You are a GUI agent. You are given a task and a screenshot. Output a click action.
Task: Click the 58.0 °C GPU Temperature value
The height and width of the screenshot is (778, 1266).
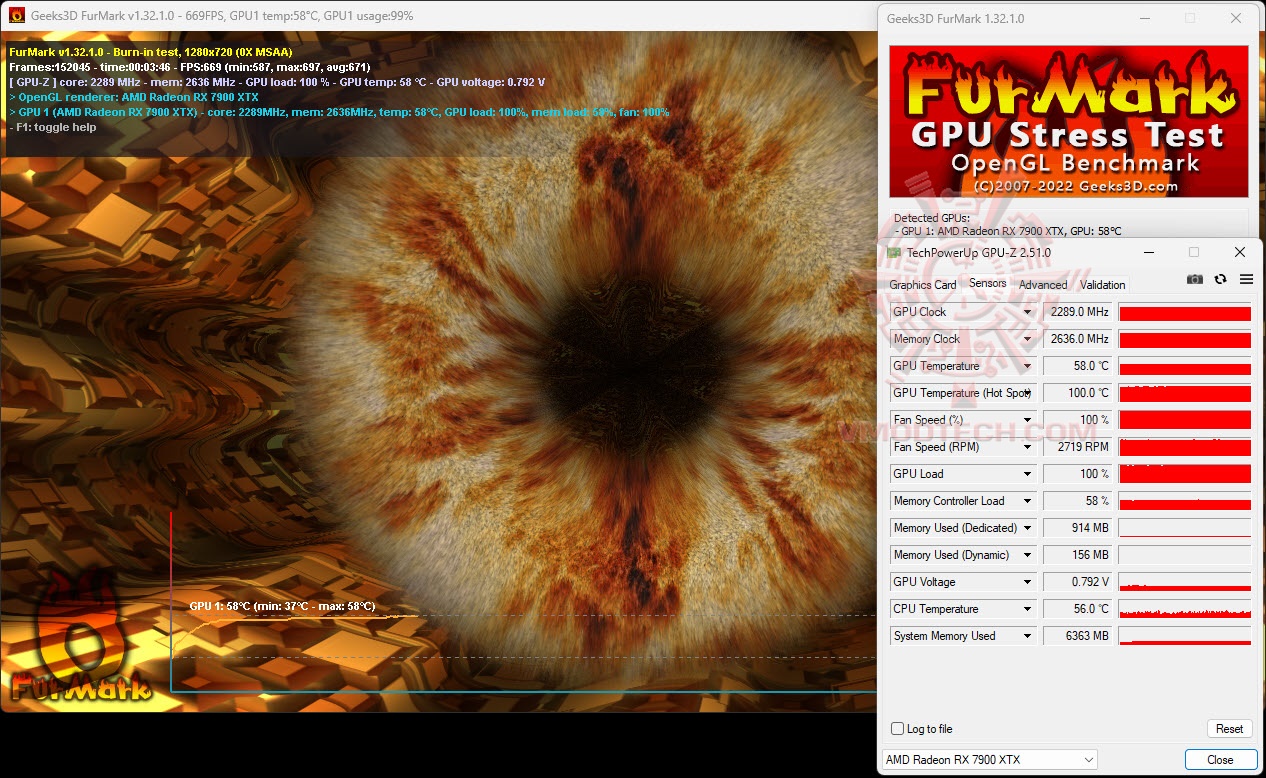[1078, 366]
